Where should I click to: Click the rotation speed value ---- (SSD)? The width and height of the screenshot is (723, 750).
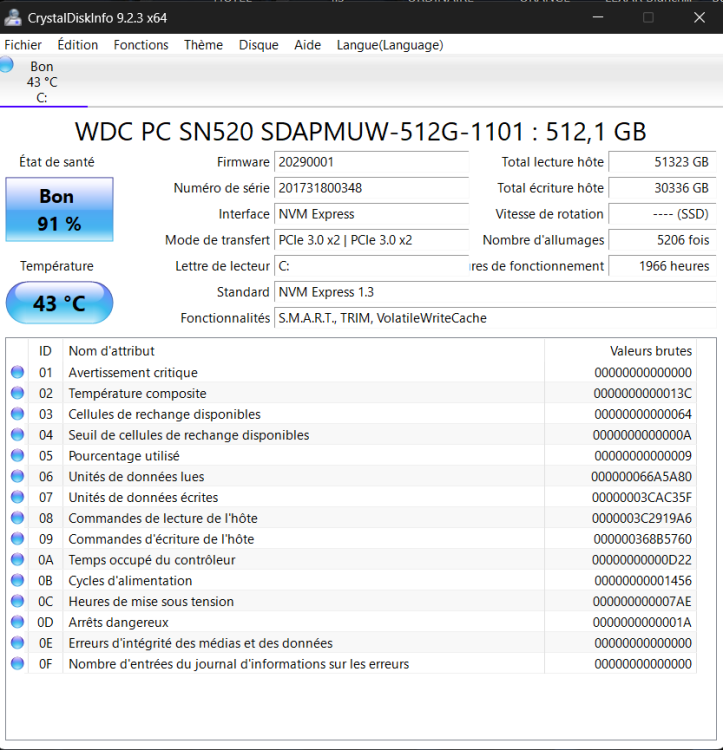[662, 214]
